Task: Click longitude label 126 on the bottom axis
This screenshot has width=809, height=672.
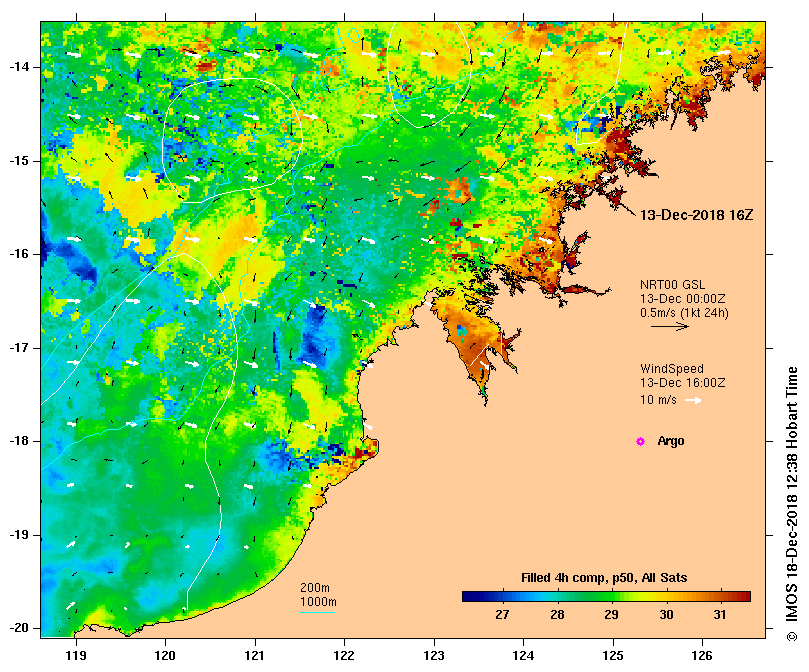Action: point(702,656)
